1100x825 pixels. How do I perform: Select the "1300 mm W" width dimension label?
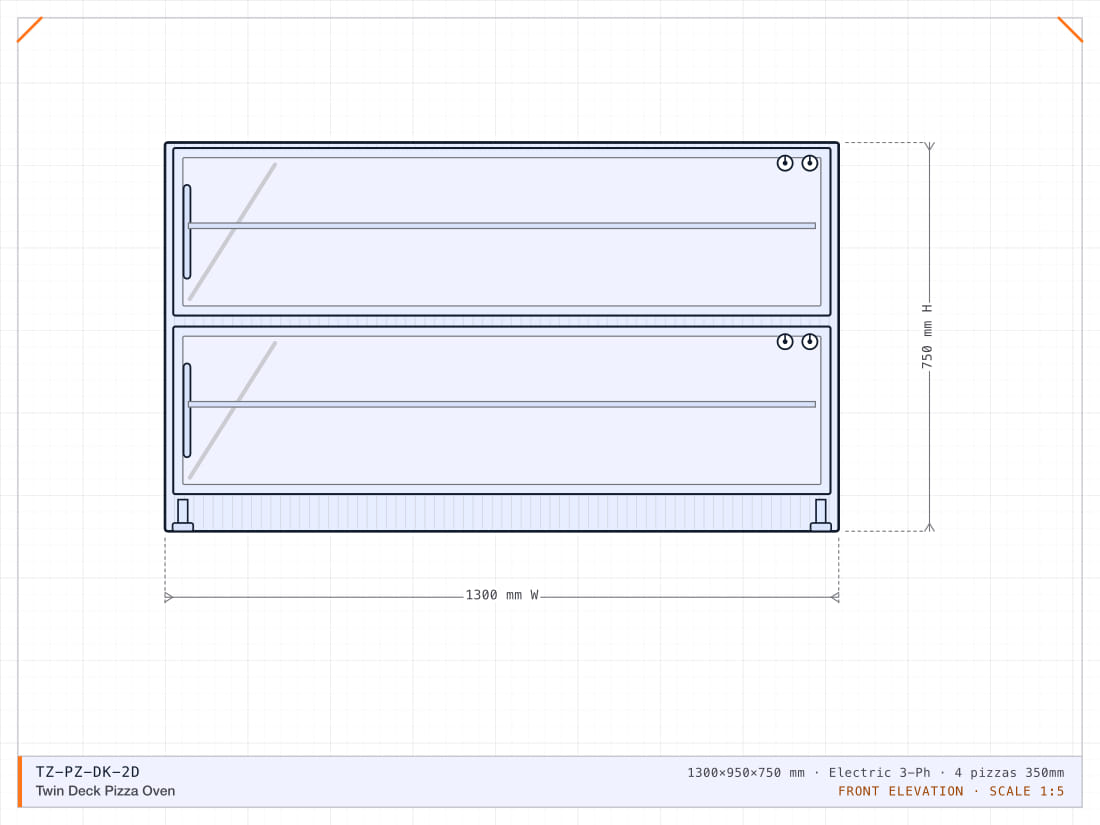502,595
